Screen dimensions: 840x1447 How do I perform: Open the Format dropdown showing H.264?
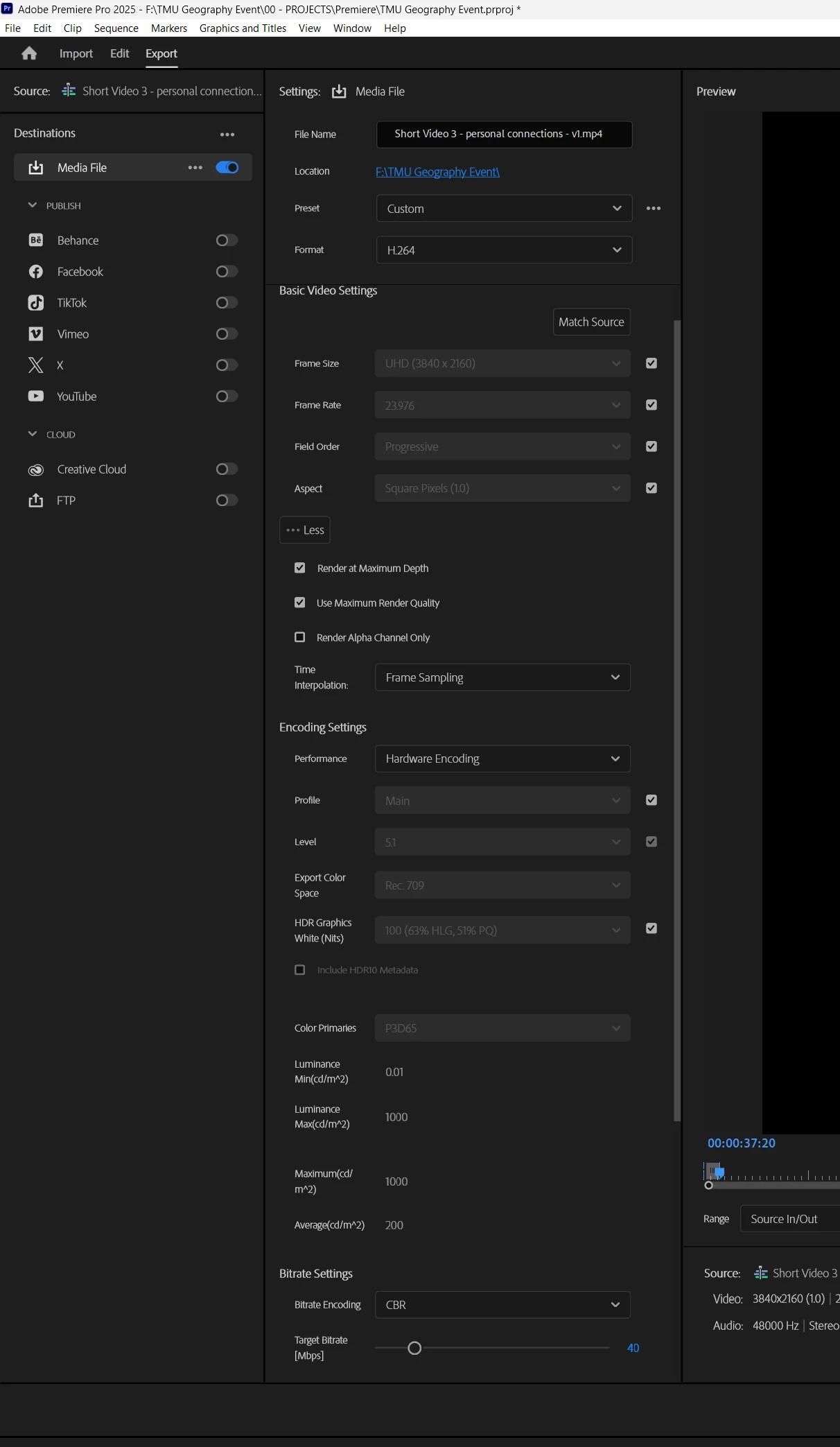tap(504, 250)
